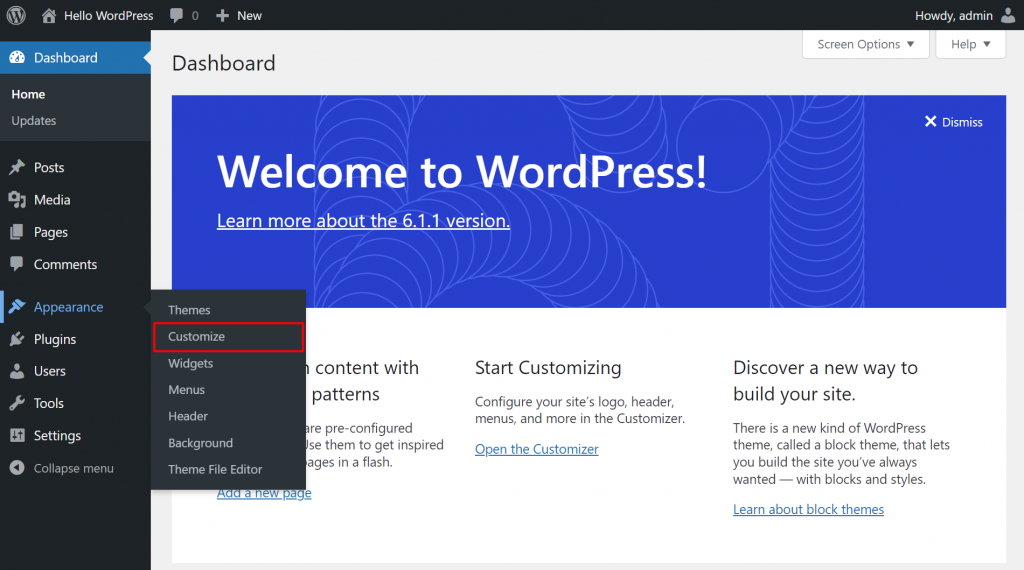Dismiss the Welcome to WordPress panel
Screen dimensions: 1024x570
click(x=953, y=122)
